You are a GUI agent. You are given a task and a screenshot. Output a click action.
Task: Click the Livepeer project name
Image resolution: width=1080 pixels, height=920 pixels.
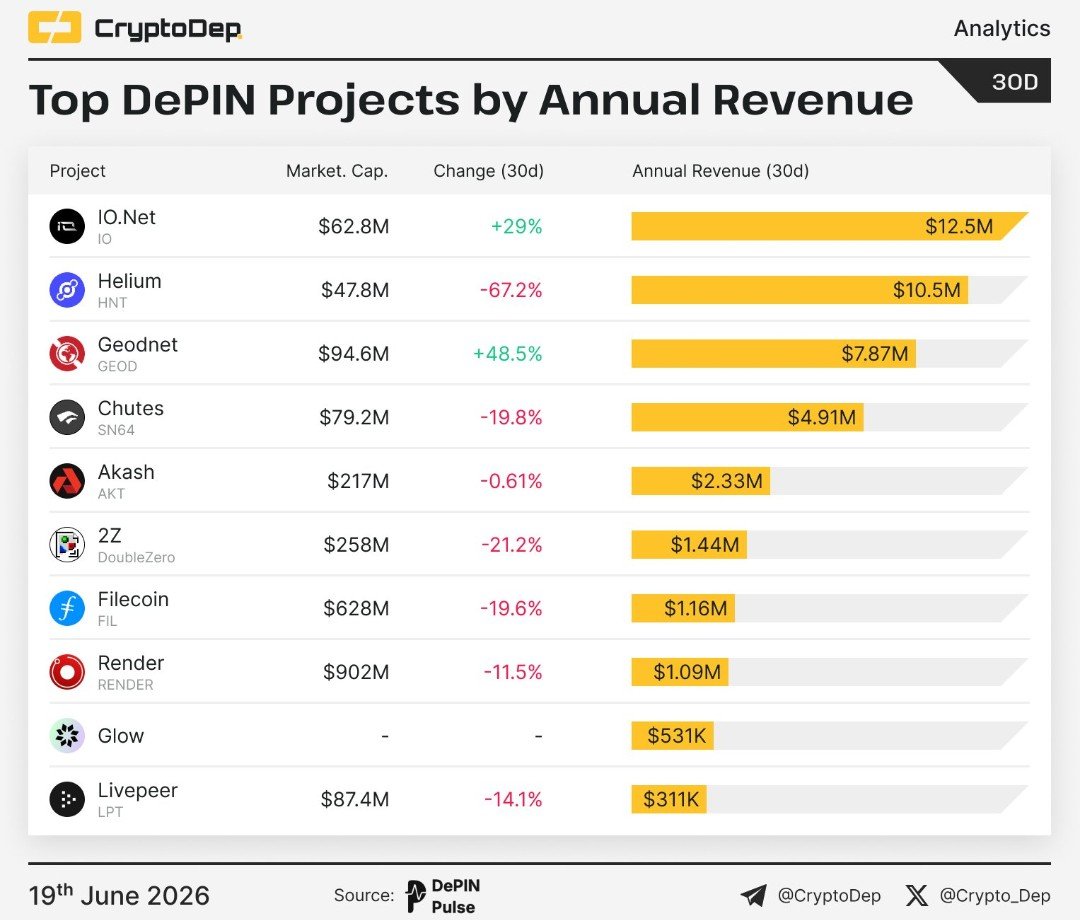138,791
